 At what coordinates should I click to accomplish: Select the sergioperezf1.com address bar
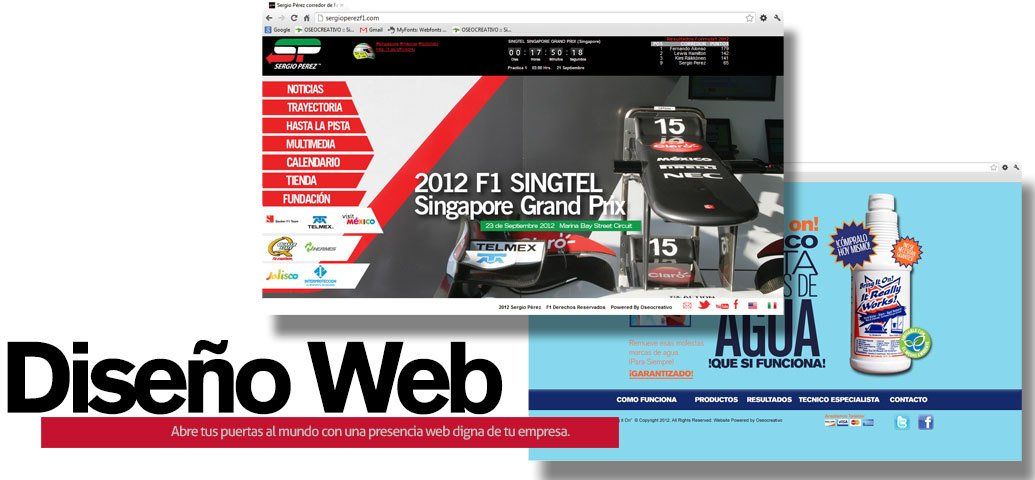pos(535,18)
